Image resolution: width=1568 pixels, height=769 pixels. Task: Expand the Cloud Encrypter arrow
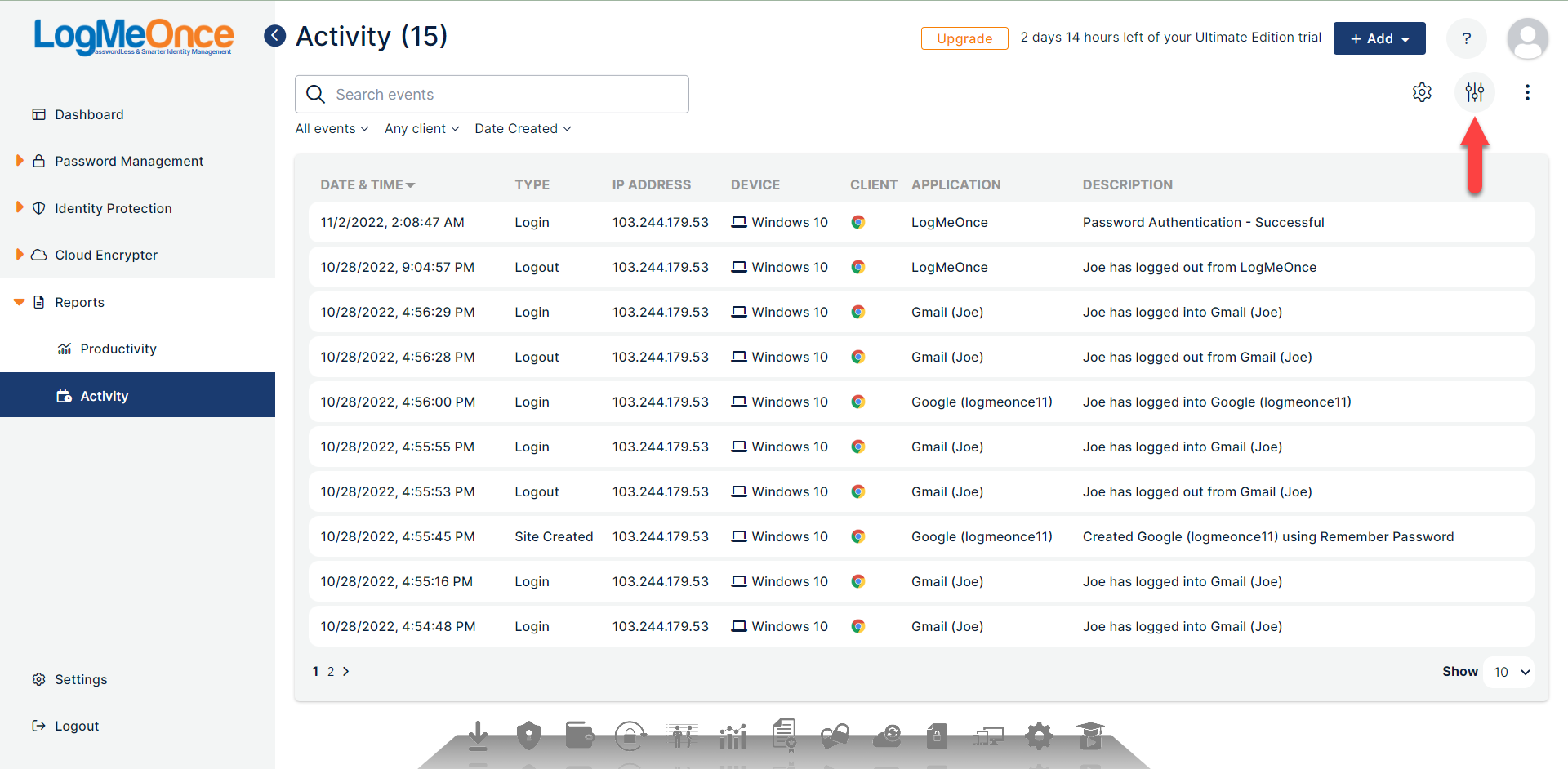coord(20,254)
